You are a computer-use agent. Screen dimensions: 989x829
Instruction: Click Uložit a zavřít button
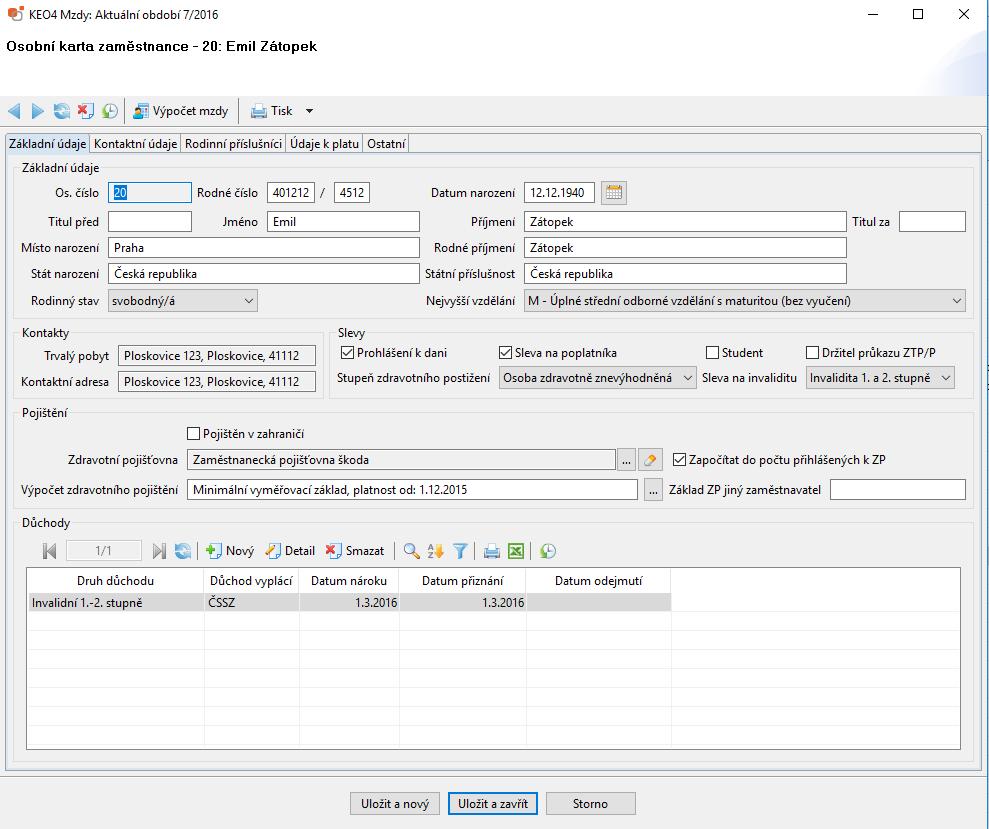click(x=493, y=804)
